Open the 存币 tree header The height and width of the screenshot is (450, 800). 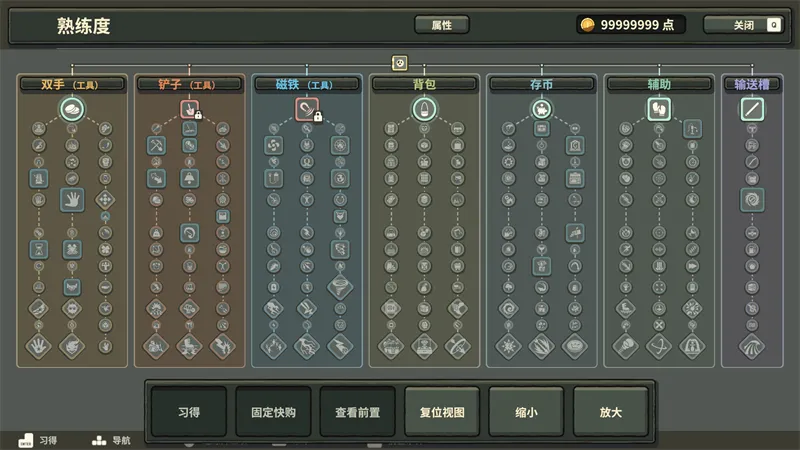pos(541,84)
